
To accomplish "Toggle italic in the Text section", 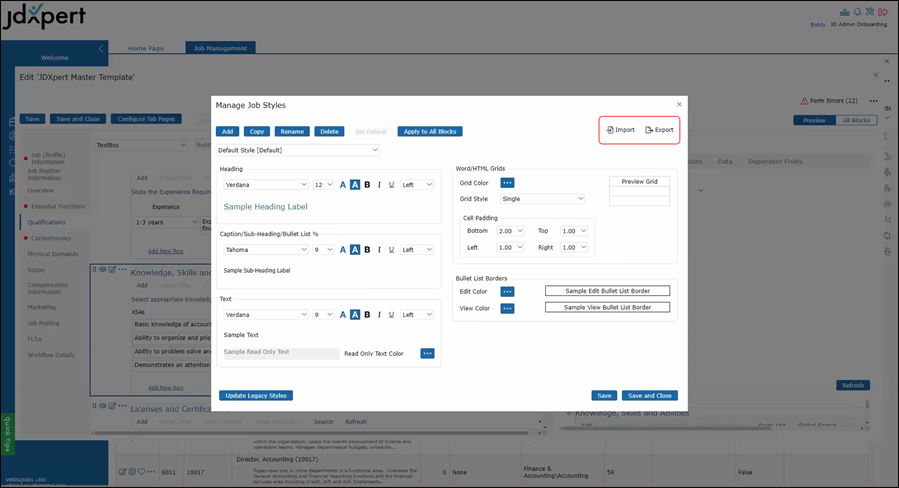I will [x=379, y=314].
